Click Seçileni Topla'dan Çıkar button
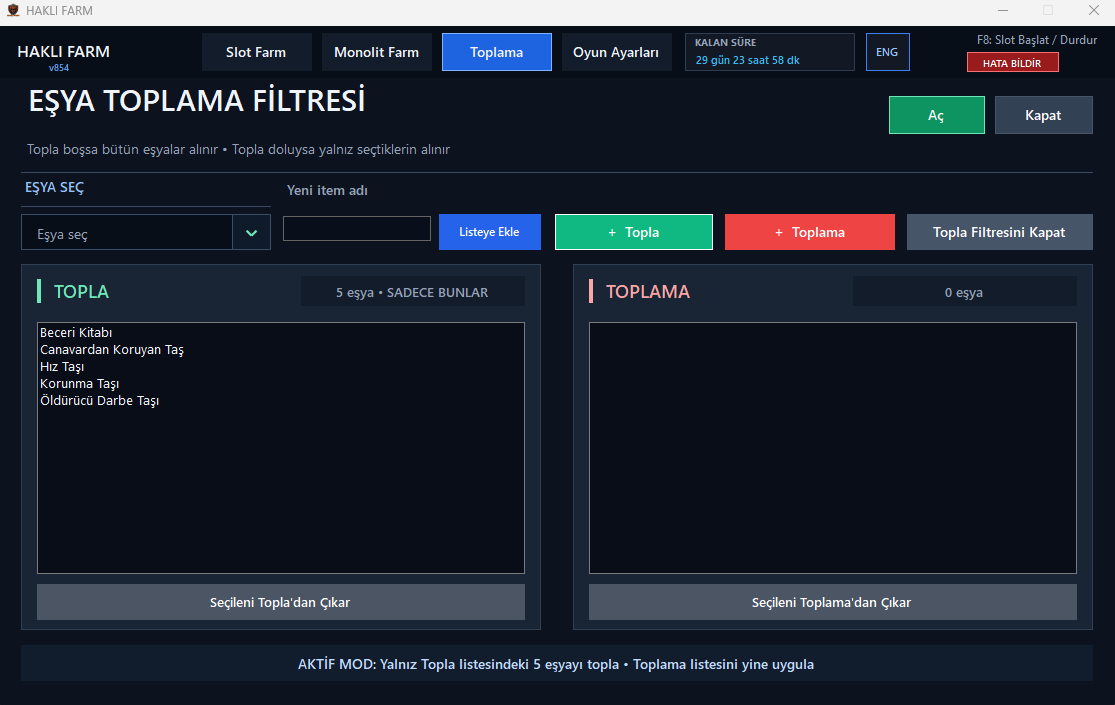The image size is (1115, 705). pos(281,603)
